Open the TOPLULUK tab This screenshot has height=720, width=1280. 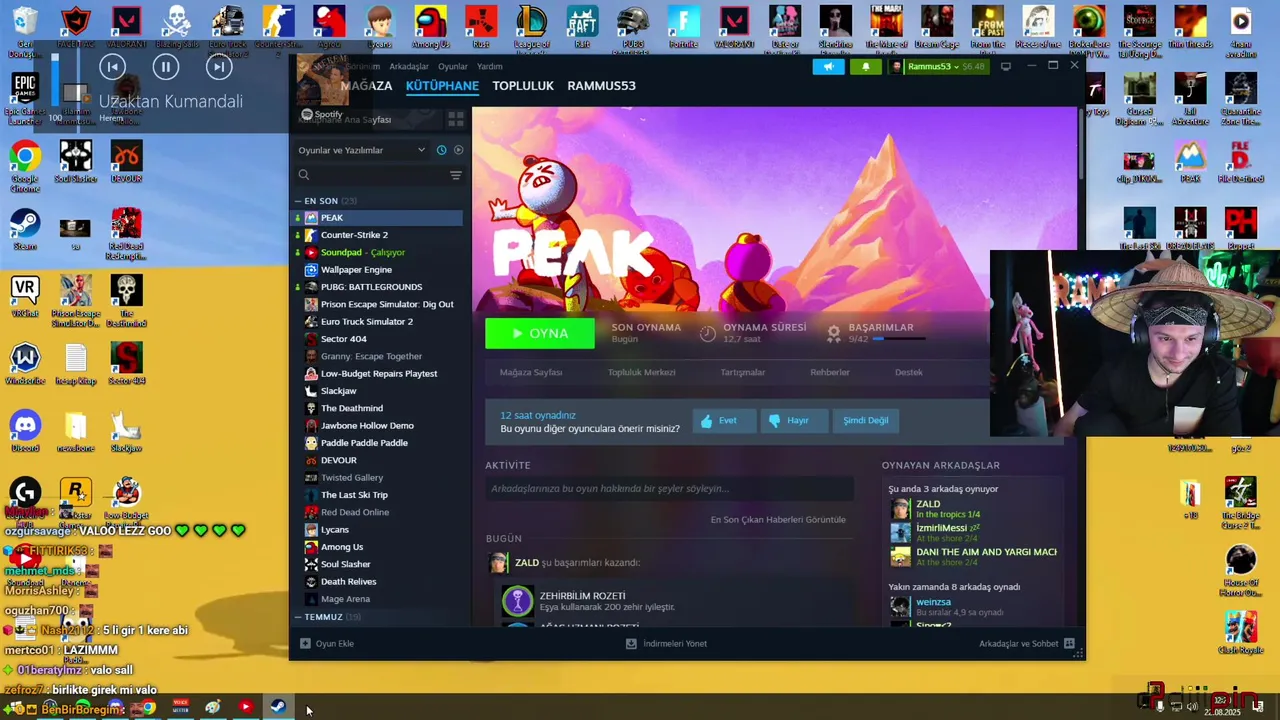tap(523, 86)
